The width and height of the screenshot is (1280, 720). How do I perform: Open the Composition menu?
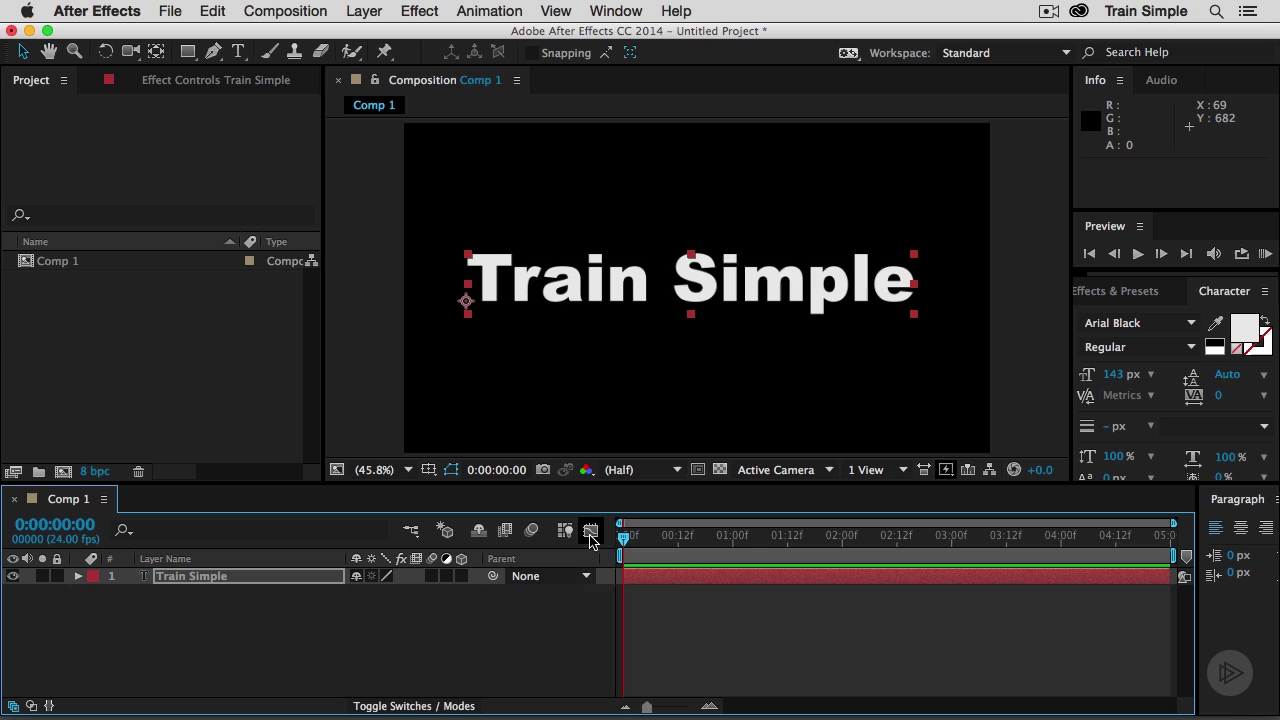click(285, 11)
